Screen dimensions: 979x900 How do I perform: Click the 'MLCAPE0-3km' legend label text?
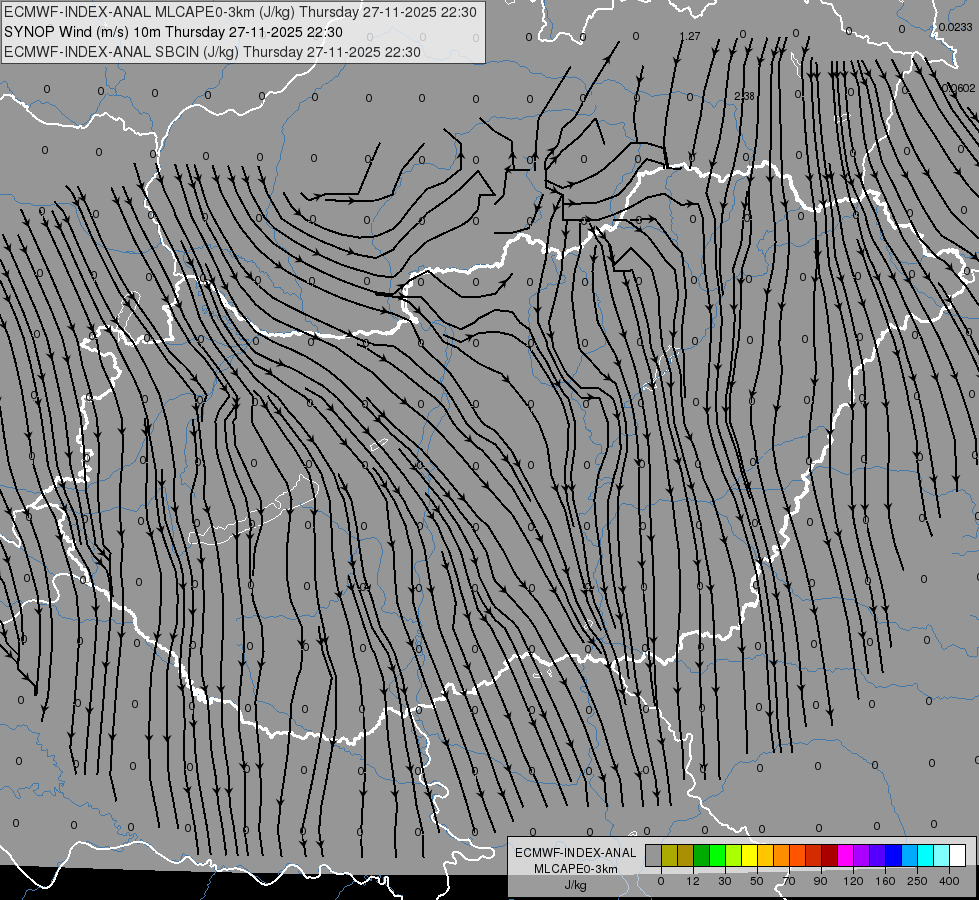click(576, 869)
